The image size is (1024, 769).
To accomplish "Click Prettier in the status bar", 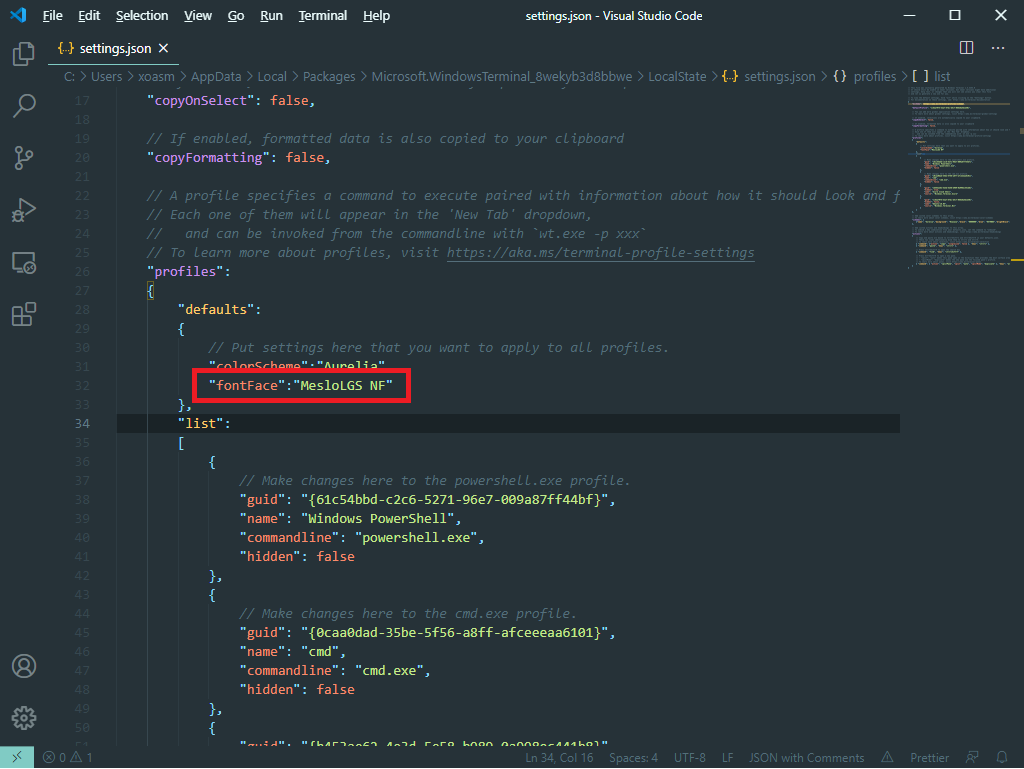I will 929,757.
